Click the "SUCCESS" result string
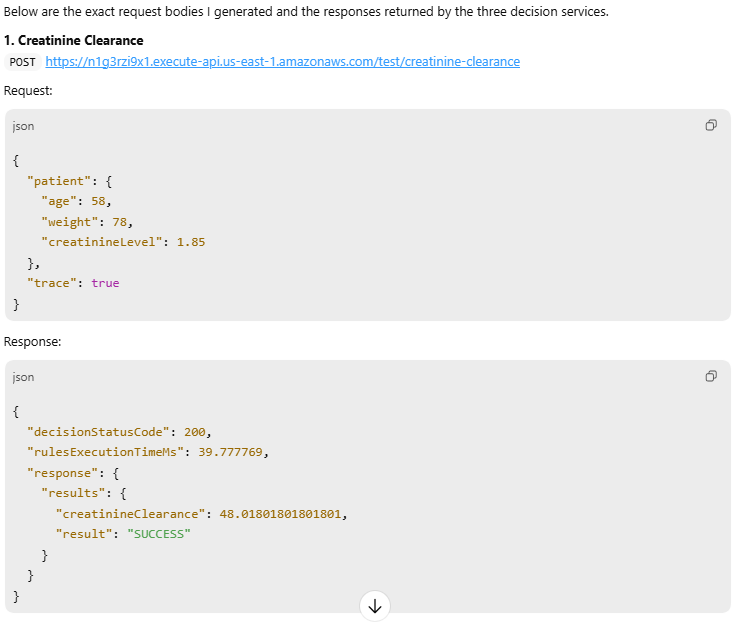The width and height of the screenshot is (736, 622). pyautogui.click(x=159, y=533)
